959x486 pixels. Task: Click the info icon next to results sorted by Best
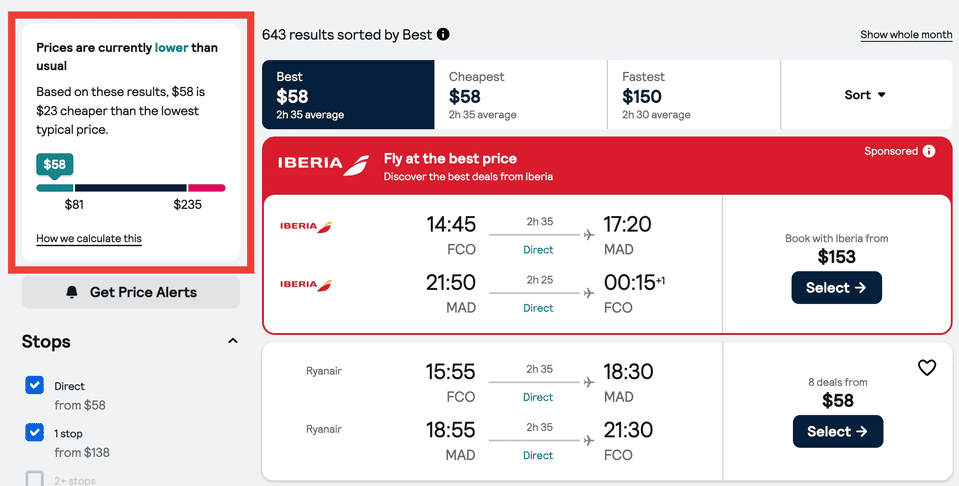(x=443, y=34)
